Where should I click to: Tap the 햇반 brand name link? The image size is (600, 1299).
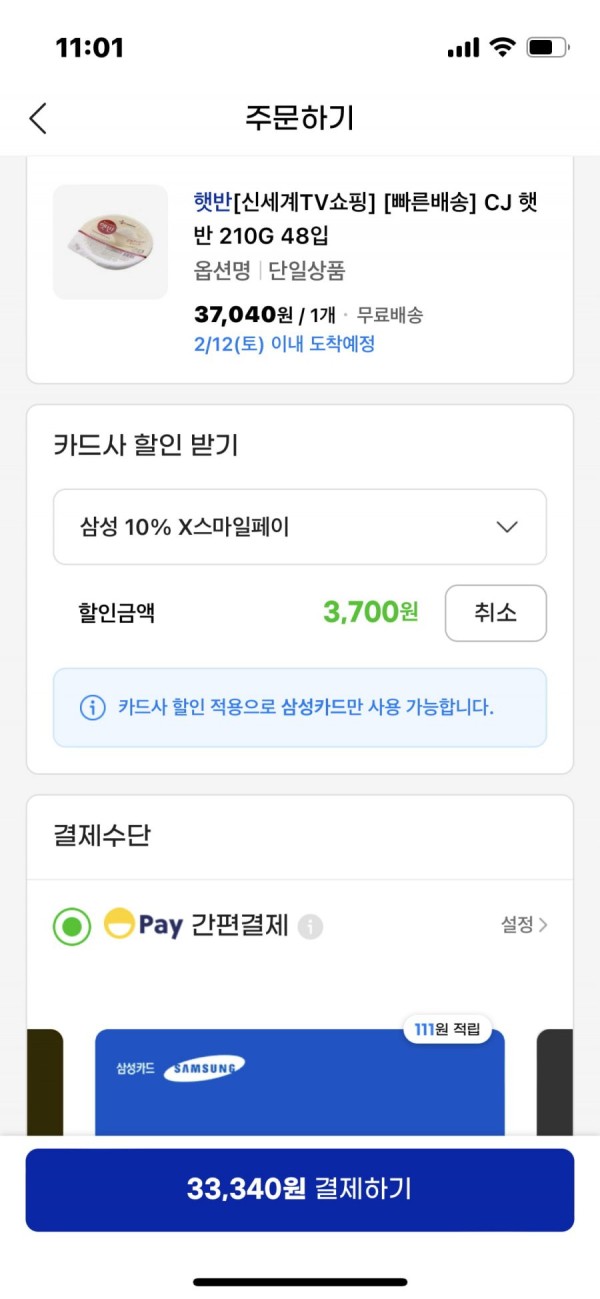212,203
